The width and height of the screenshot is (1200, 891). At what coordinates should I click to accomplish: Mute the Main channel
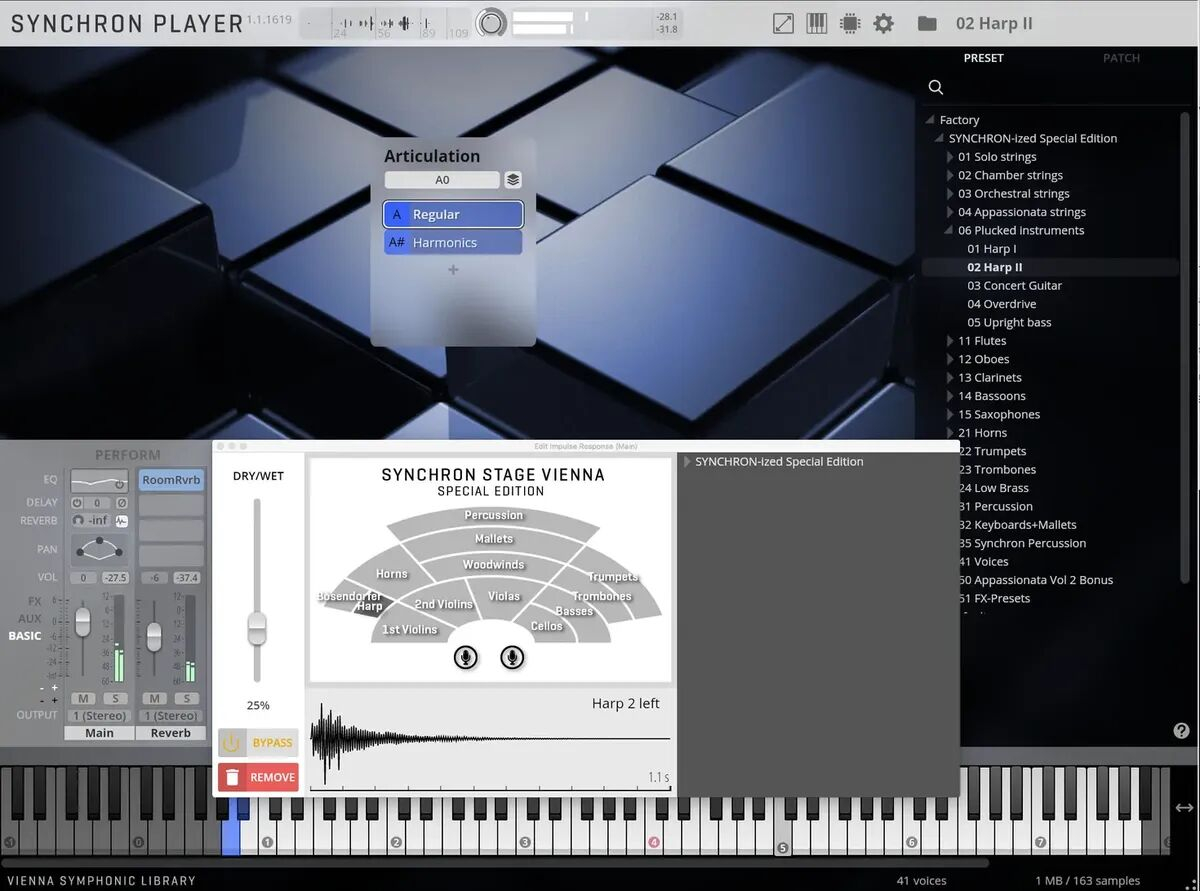[x=83, y=698]
